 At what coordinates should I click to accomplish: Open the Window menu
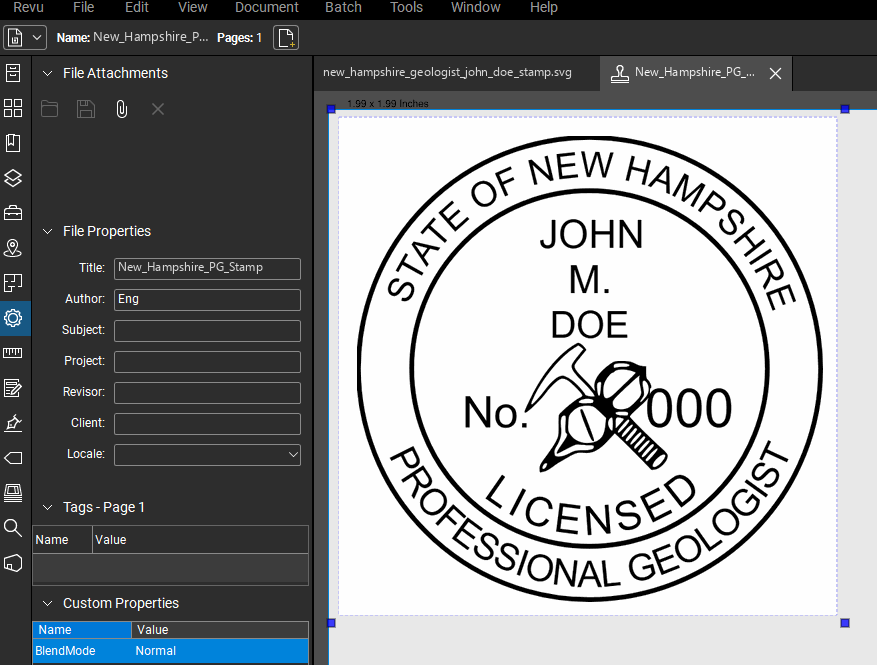[475, 7]
